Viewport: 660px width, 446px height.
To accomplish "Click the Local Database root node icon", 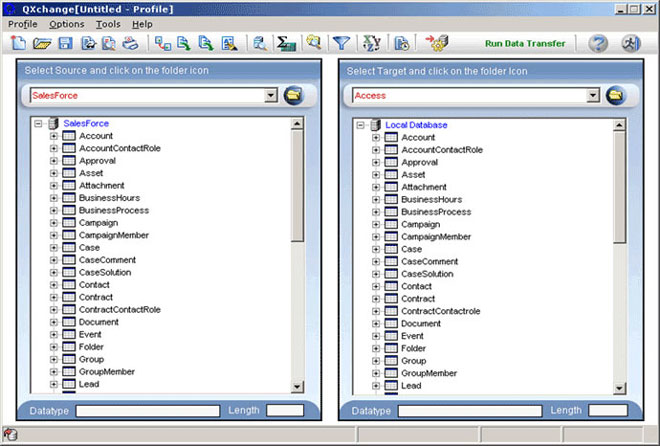I will [376, 125].
